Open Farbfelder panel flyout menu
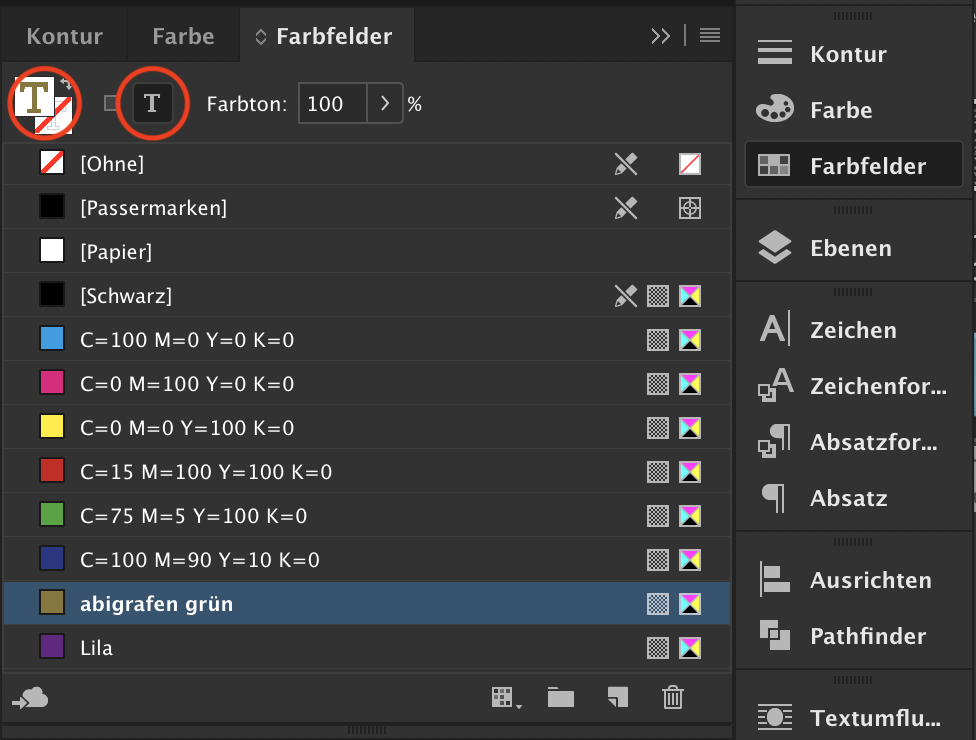Image resolution: width=976 pixels, height=740 pixels. (x=710, y=35)
